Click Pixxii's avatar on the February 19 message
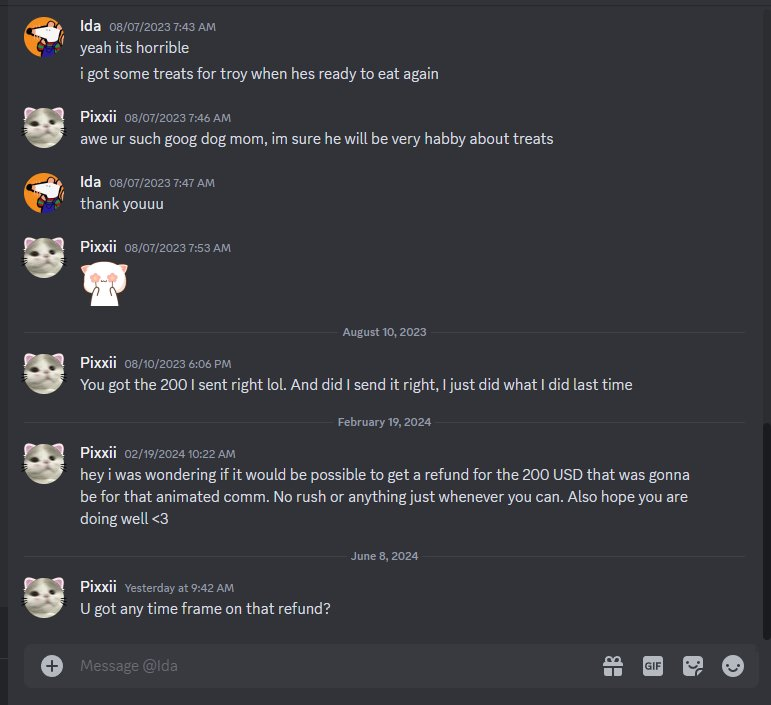This screenshot has height=705, width=771. click(x=44, y=463)
